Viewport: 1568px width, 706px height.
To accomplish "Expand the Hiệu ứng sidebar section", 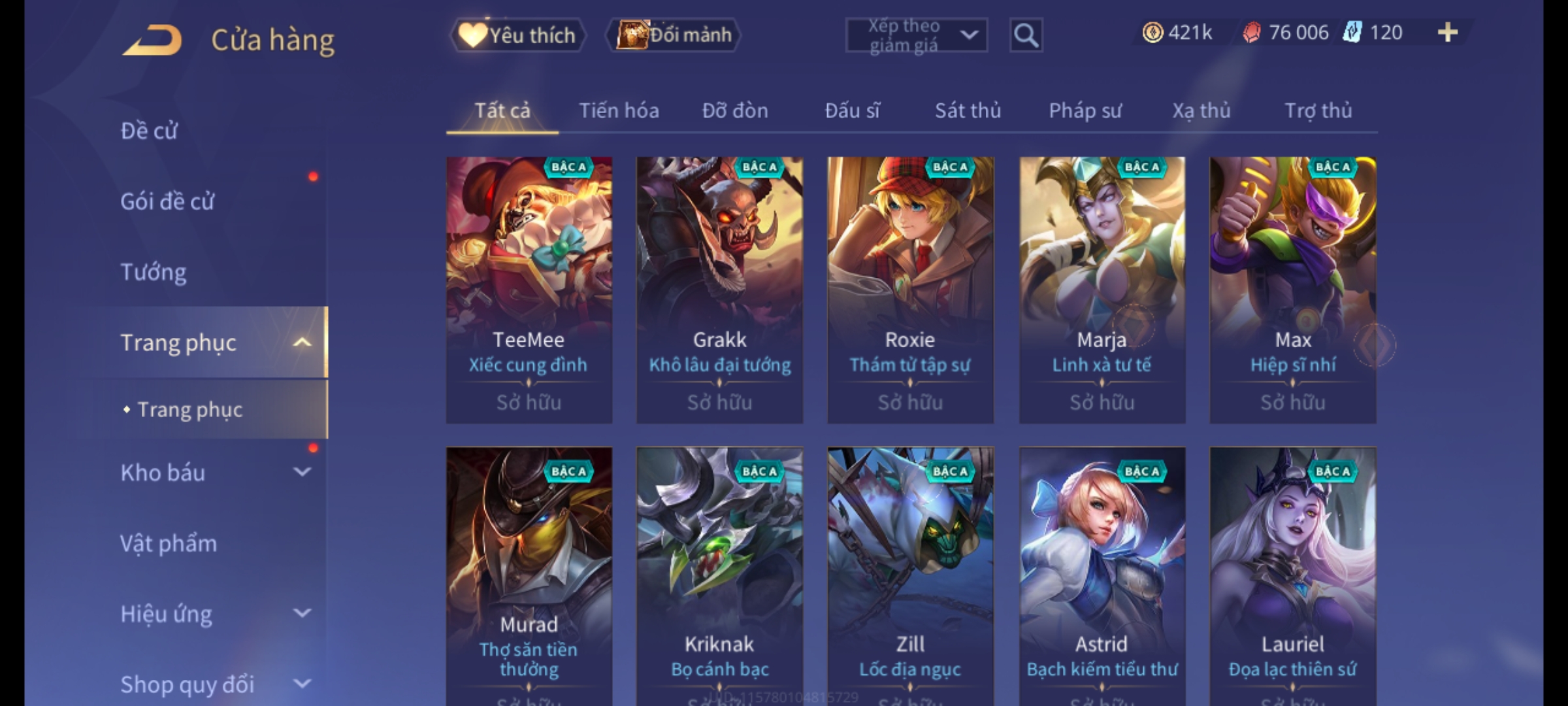I will 302,613.
